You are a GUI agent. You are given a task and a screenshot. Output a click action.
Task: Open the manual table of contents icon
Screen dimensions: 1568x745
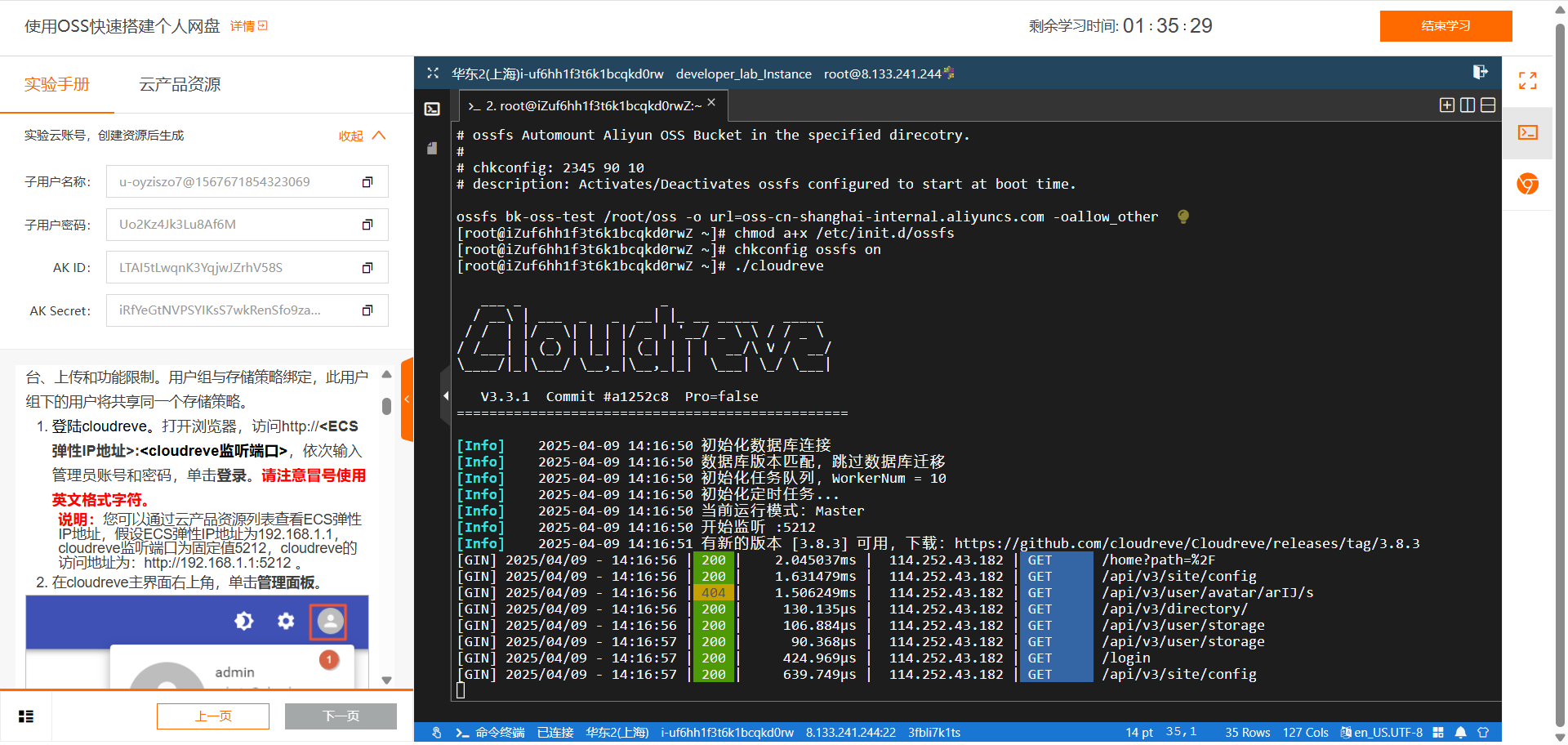coord(26,716)
